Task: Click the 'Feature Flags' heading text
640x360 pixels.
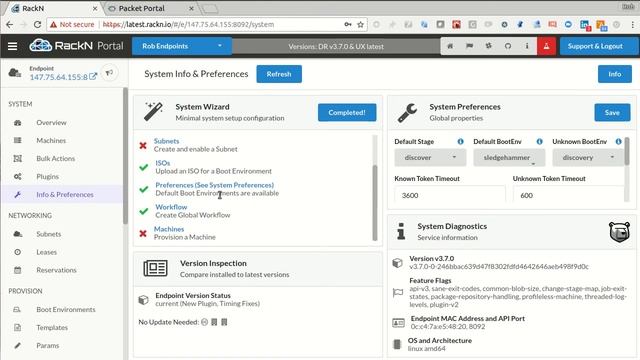Action: (x=430, y=280)
